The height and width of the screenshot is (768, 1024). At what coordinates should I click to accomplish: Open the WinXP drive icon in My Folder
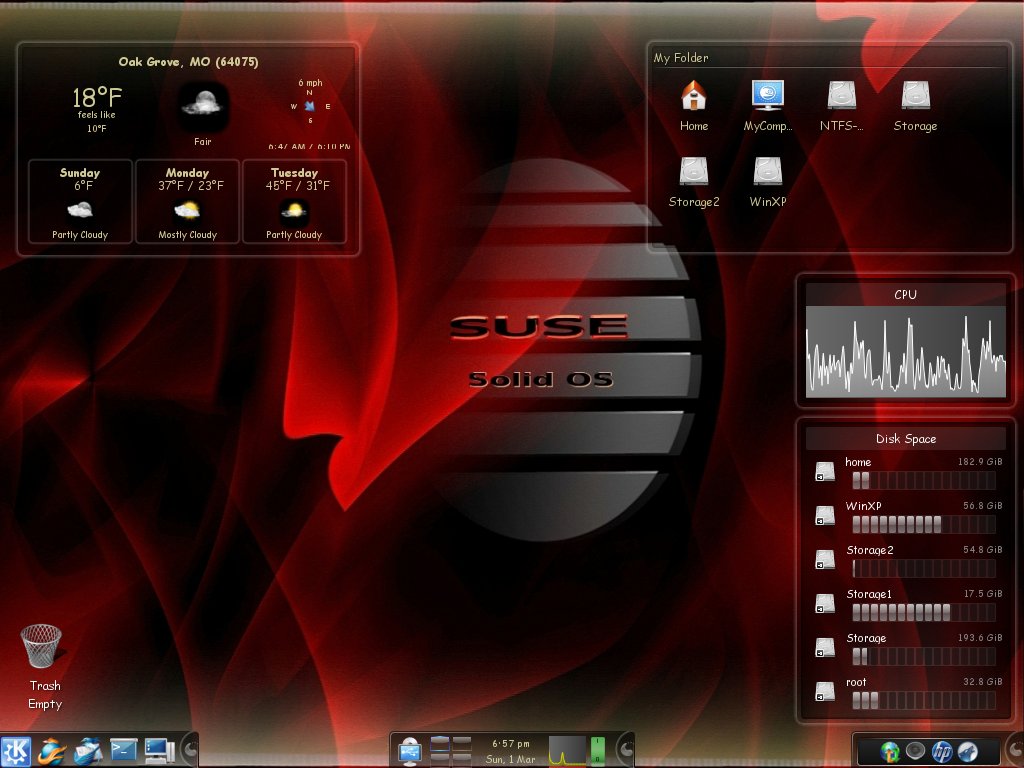767,171
